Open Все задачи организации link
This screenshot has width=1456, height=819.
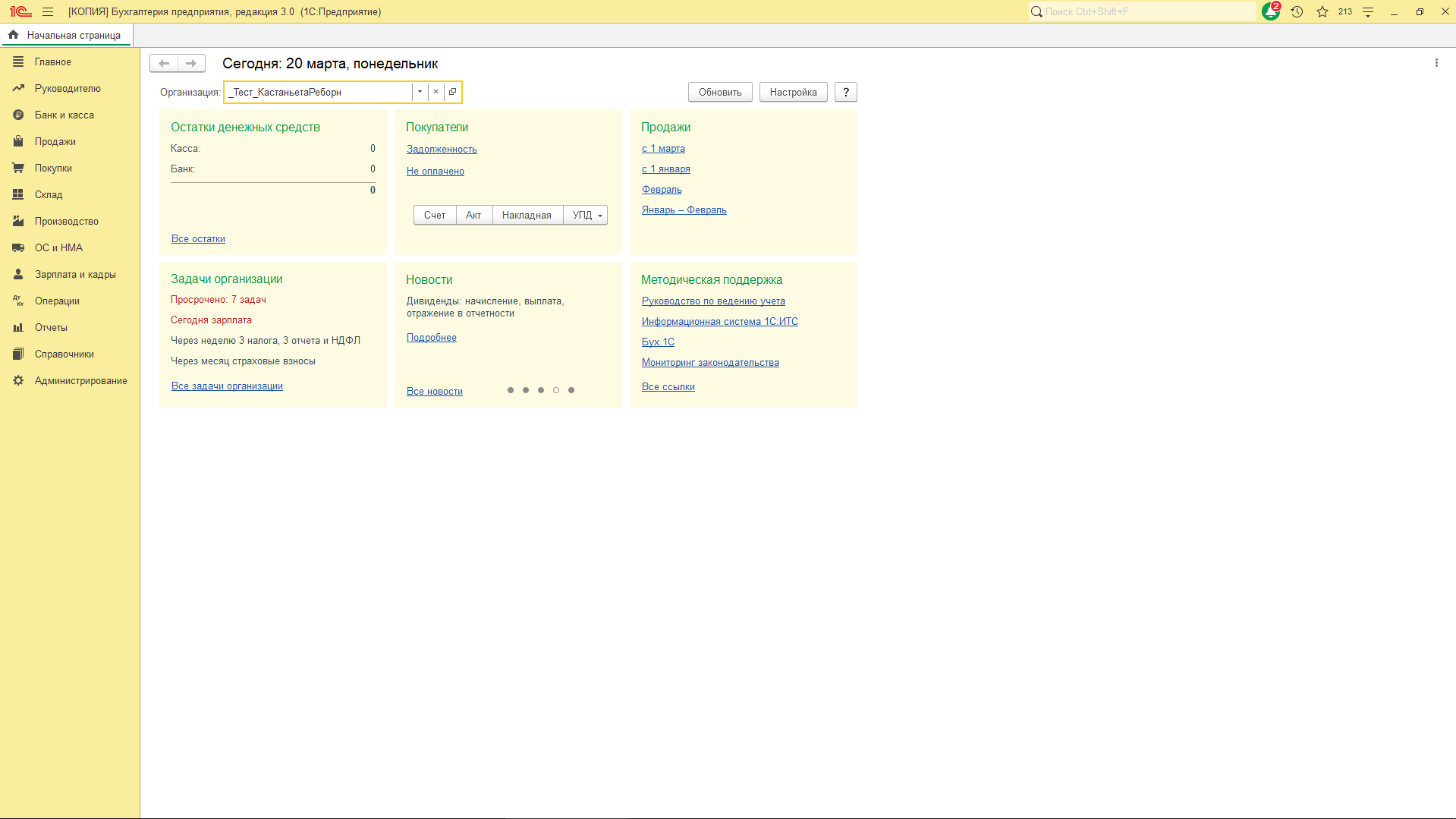click(227, 386)
